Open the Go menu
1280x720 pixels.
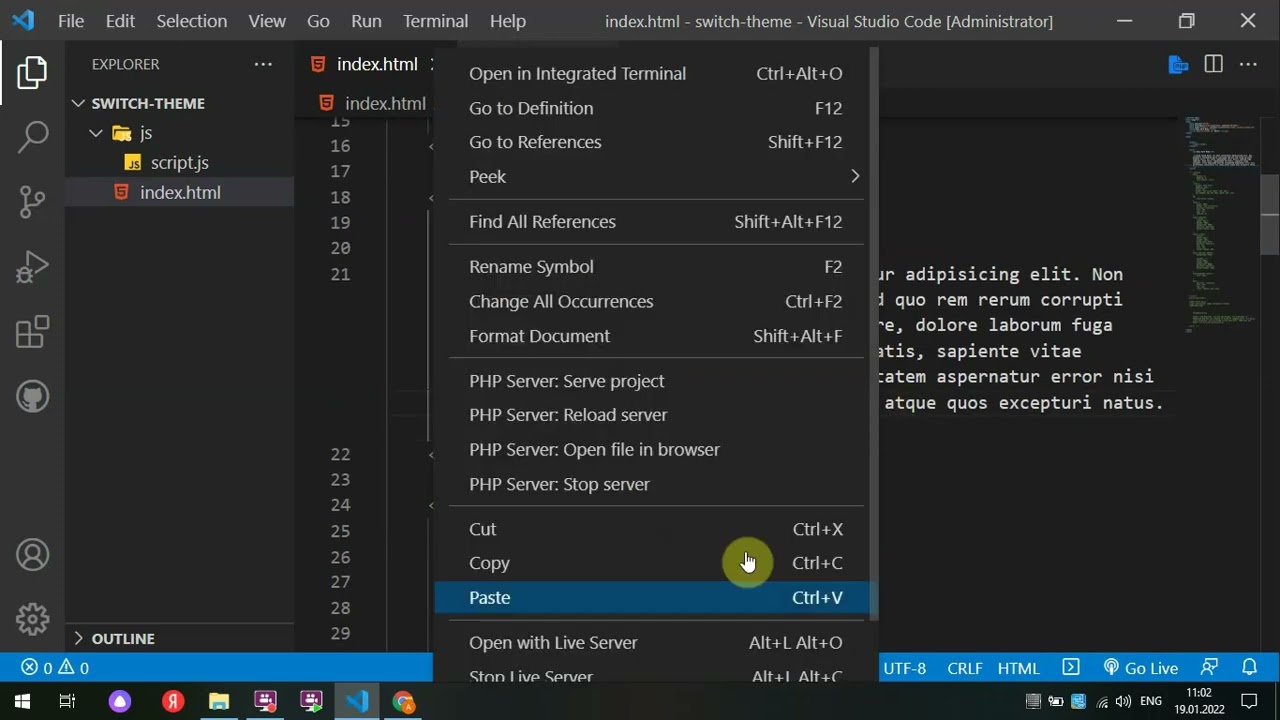click(x=318, y=21)
